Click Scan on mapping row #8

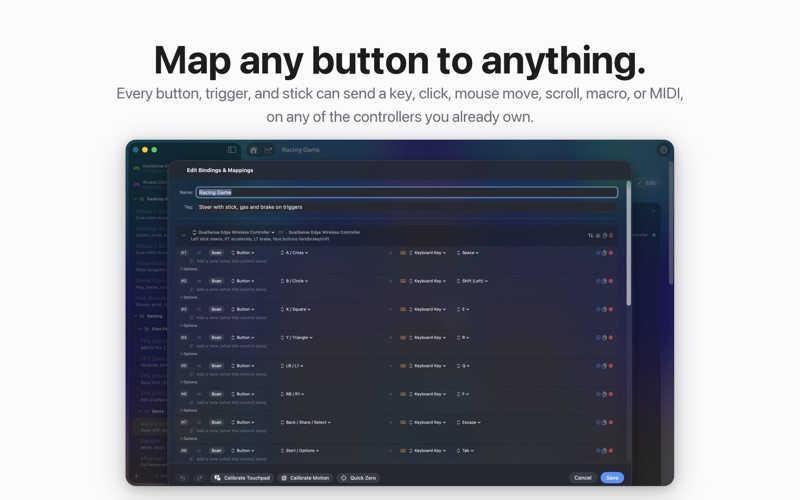217,451
